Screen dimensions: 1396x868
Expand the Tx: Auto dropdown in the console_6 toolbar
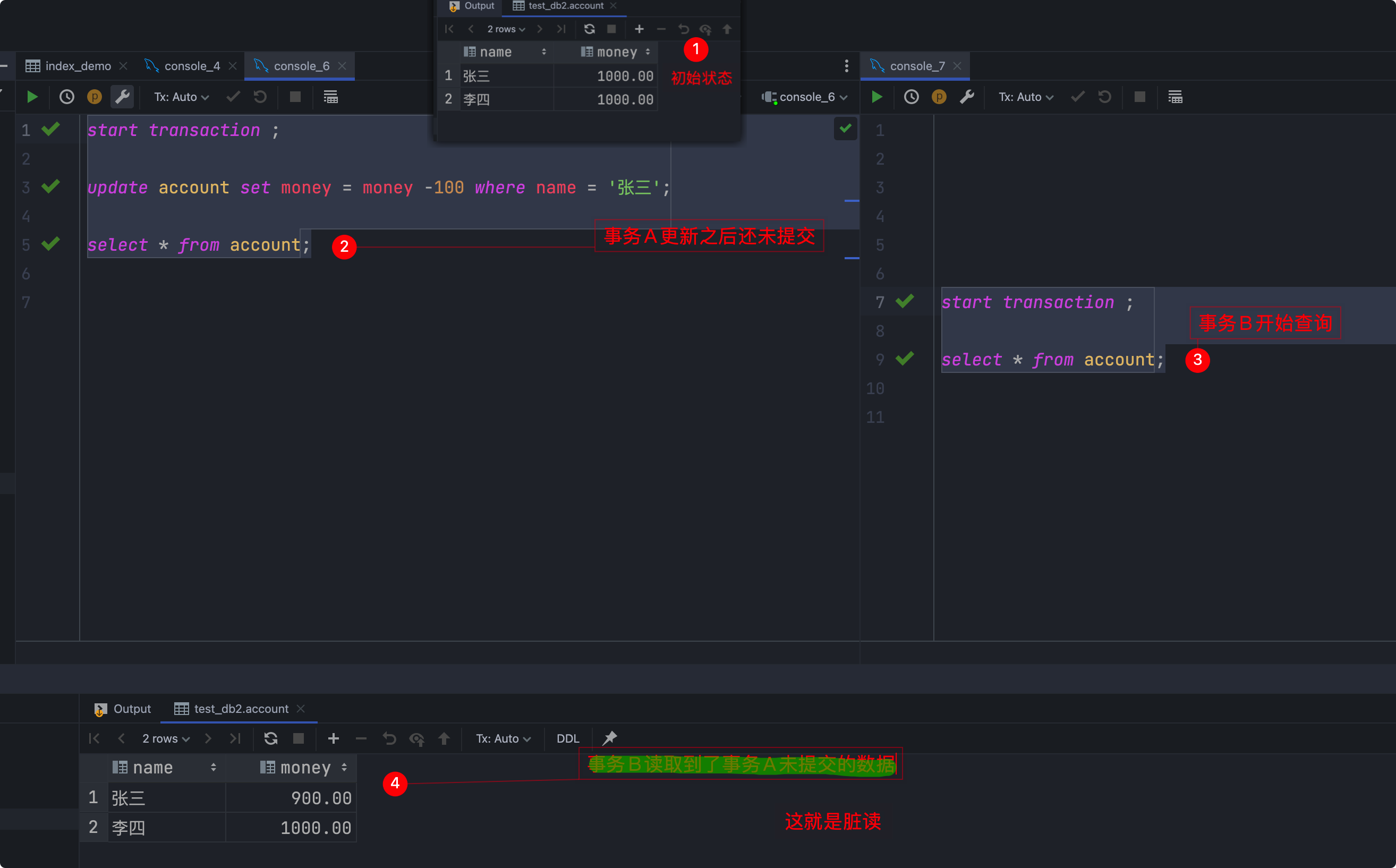(181, 97)
